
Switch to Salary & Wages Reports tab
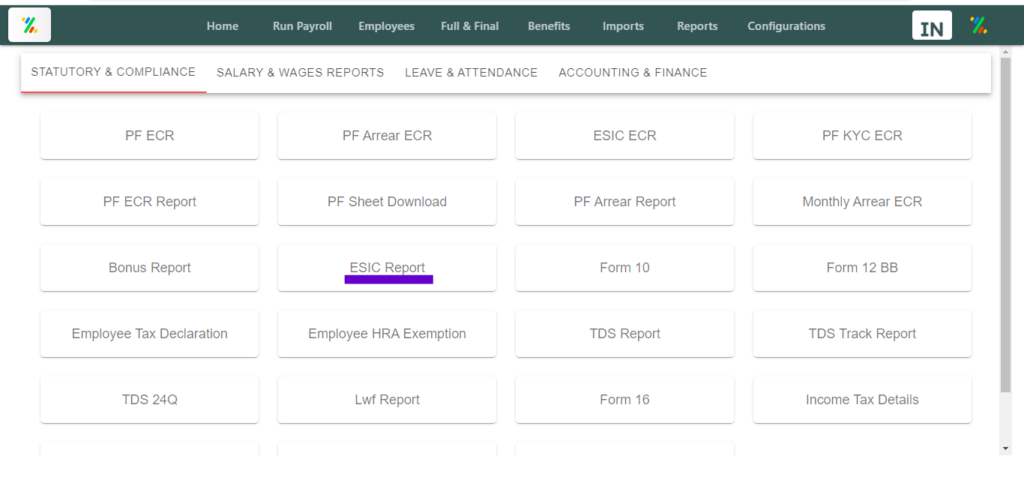[x=300, y=72]
